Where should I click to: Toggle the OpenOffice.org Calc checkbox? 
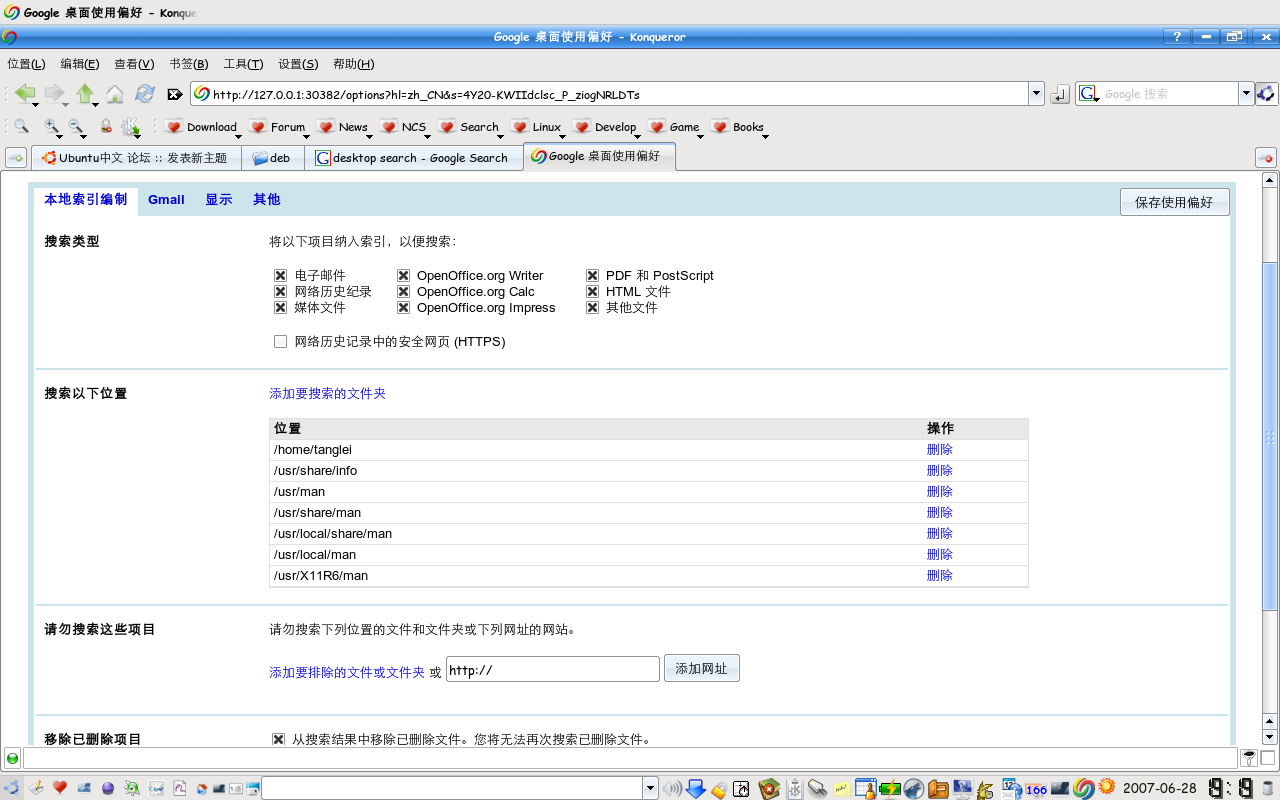click(x=403, y=292)
